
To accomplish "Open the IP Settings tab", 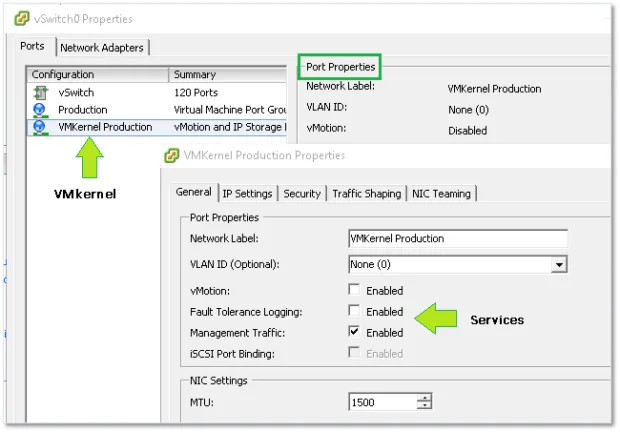I will click(x=248, y=194).
